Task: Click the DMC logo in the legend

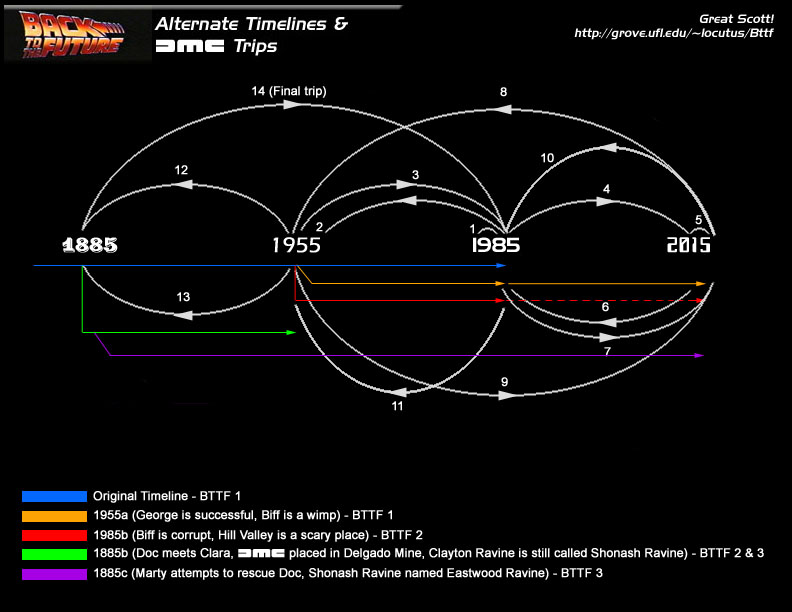Action: tap(261, 553)
